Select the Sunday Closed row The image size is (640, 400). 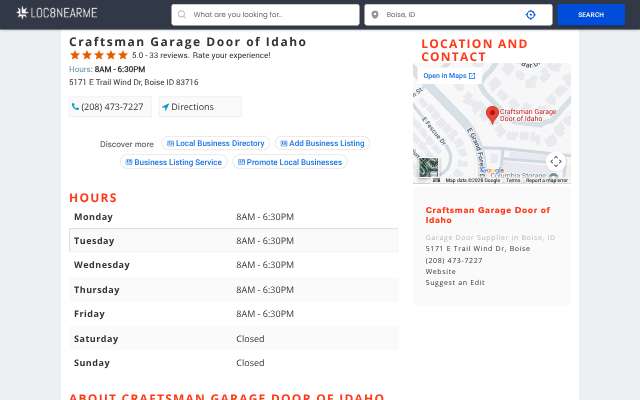click(233, 363)
